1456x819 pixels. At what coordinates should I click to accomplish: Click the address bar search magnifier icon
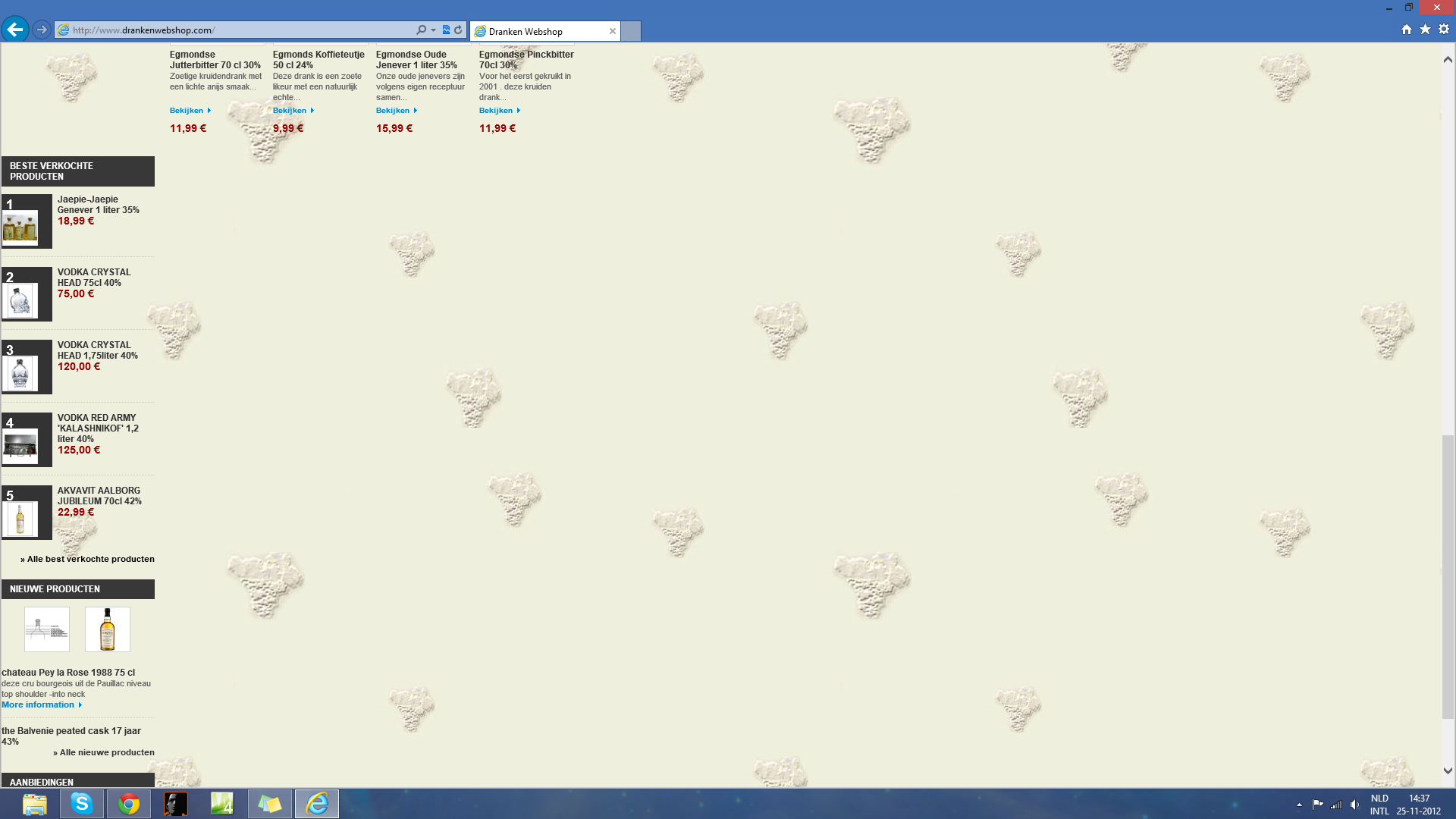point(421,30)
